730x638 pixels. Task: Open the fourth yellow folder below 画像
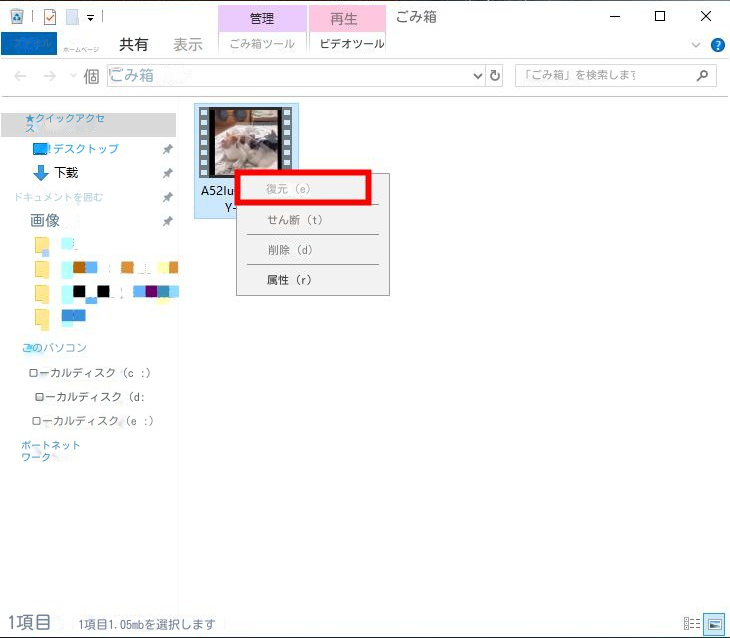click(x=42, y=319)
